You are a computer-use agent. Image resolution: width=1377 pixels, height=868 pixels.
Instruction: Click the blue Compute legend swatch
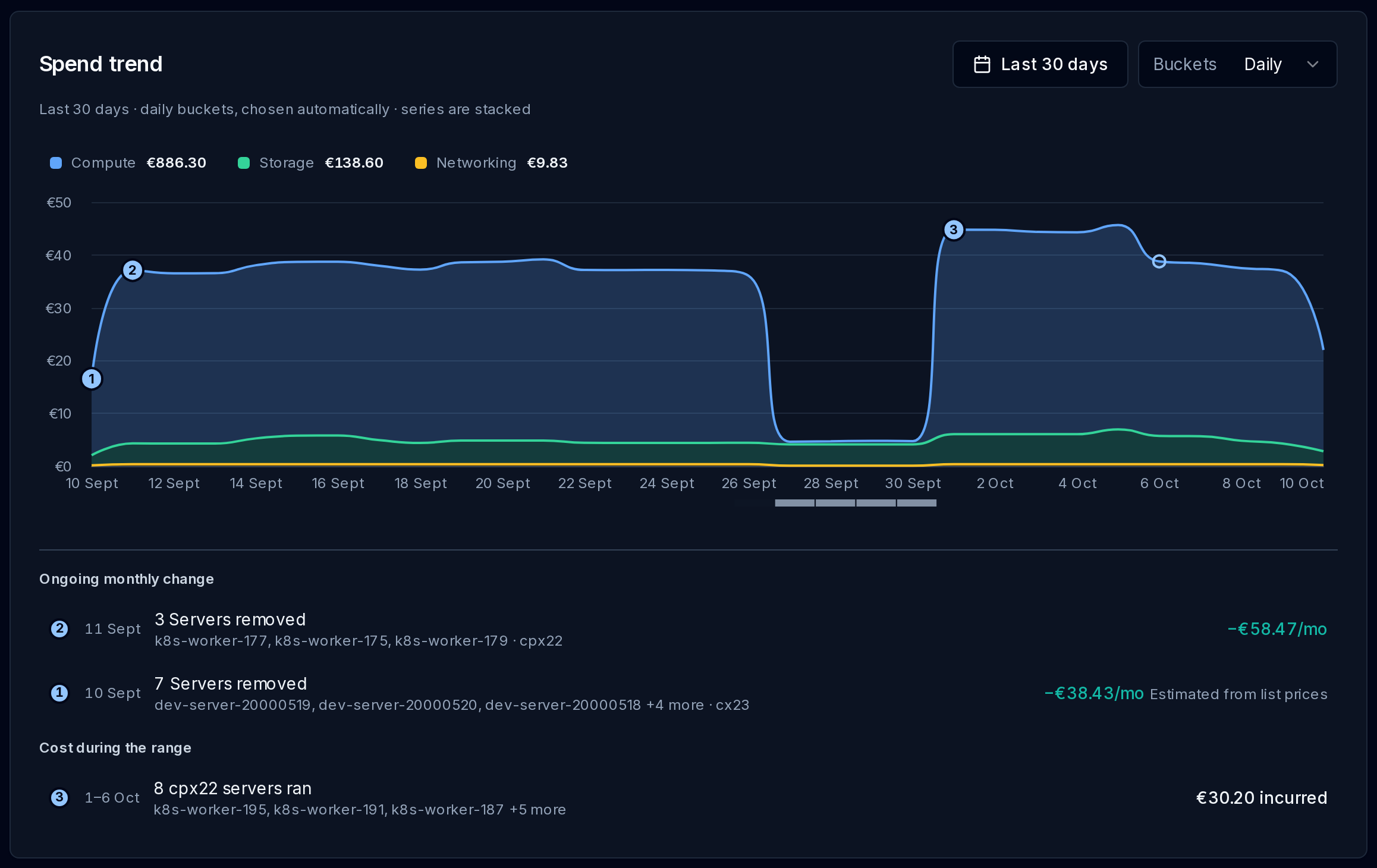point(56,163)
